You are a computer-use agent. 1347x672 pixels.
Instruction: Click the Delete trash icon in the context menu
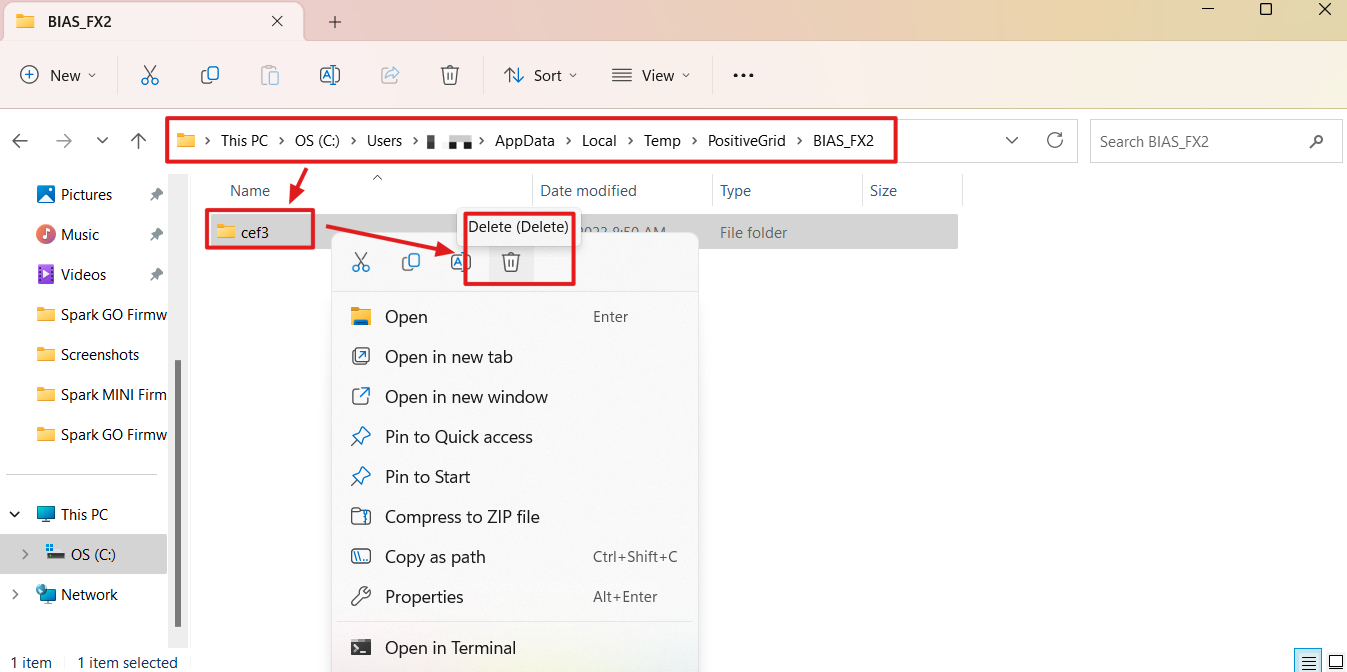click(511, 262)
